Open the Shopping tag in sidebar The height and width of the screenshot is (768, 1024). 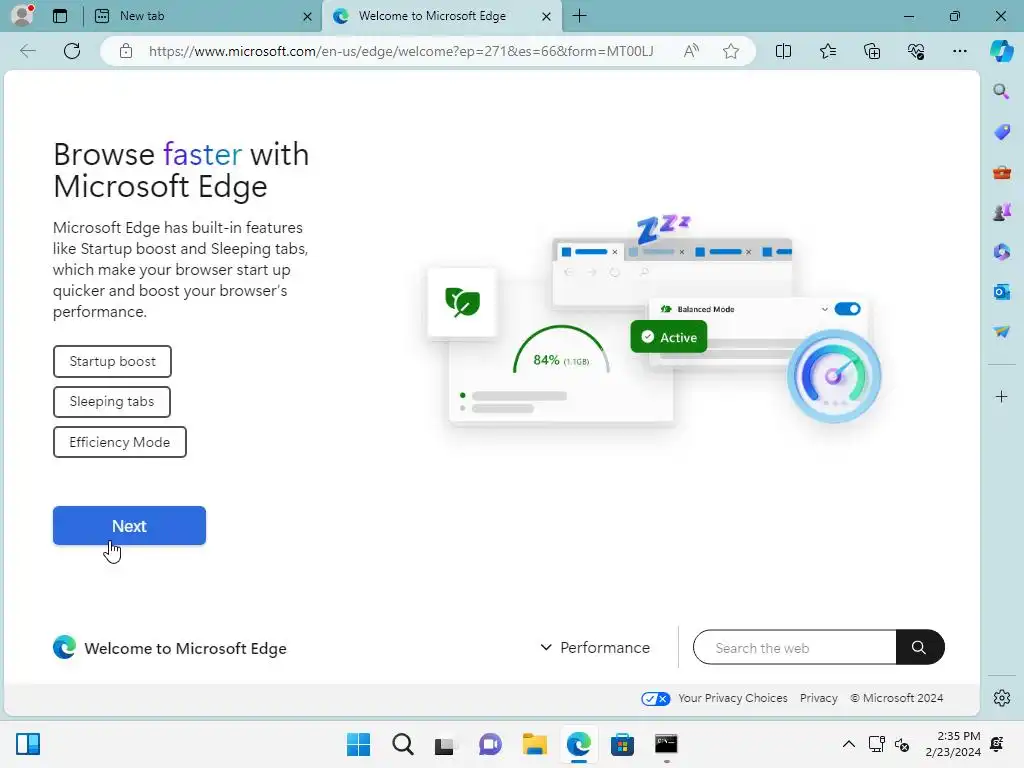coord(1001,132)
